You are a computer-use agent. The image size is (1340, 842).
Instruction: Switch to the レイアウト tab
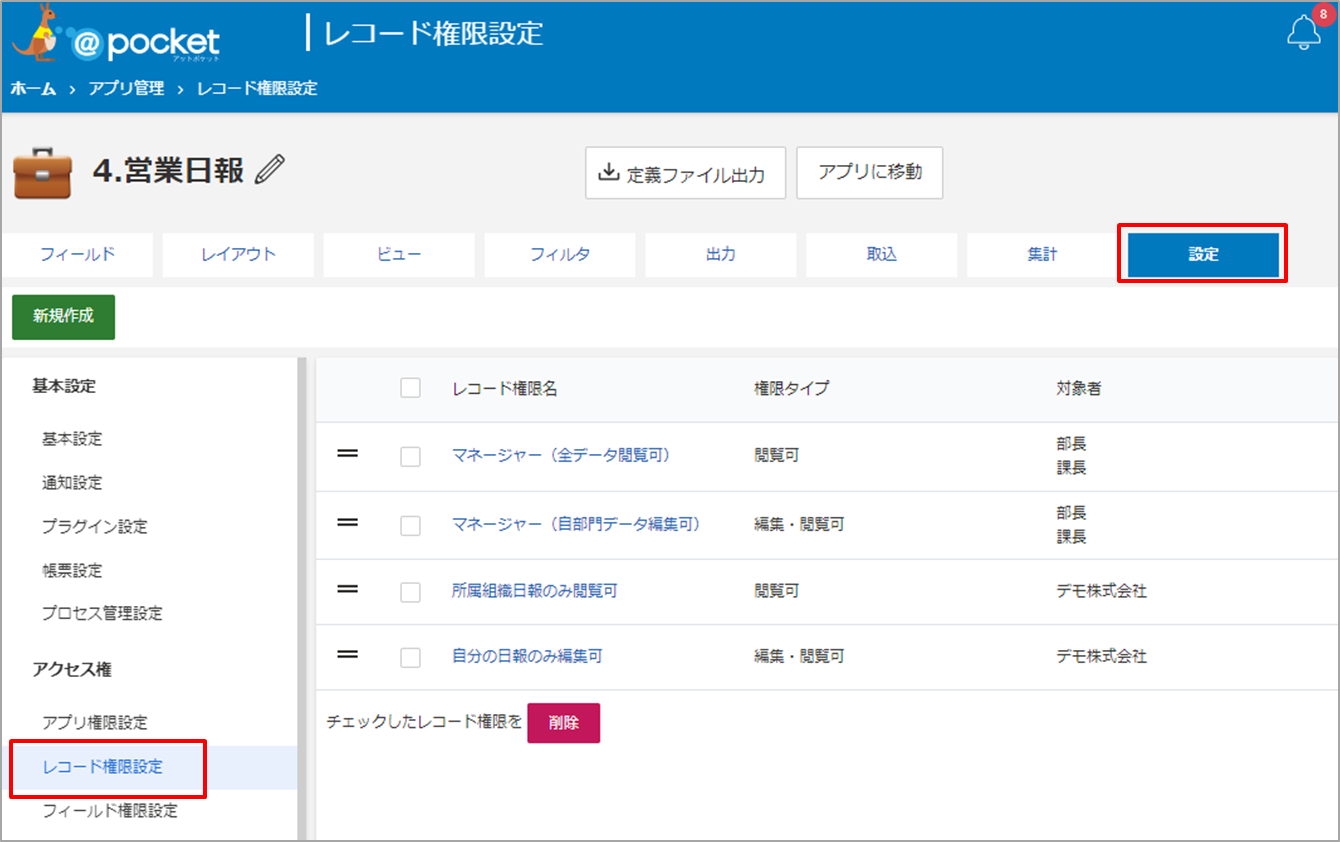pyautogui.click(x=238, y=255)
